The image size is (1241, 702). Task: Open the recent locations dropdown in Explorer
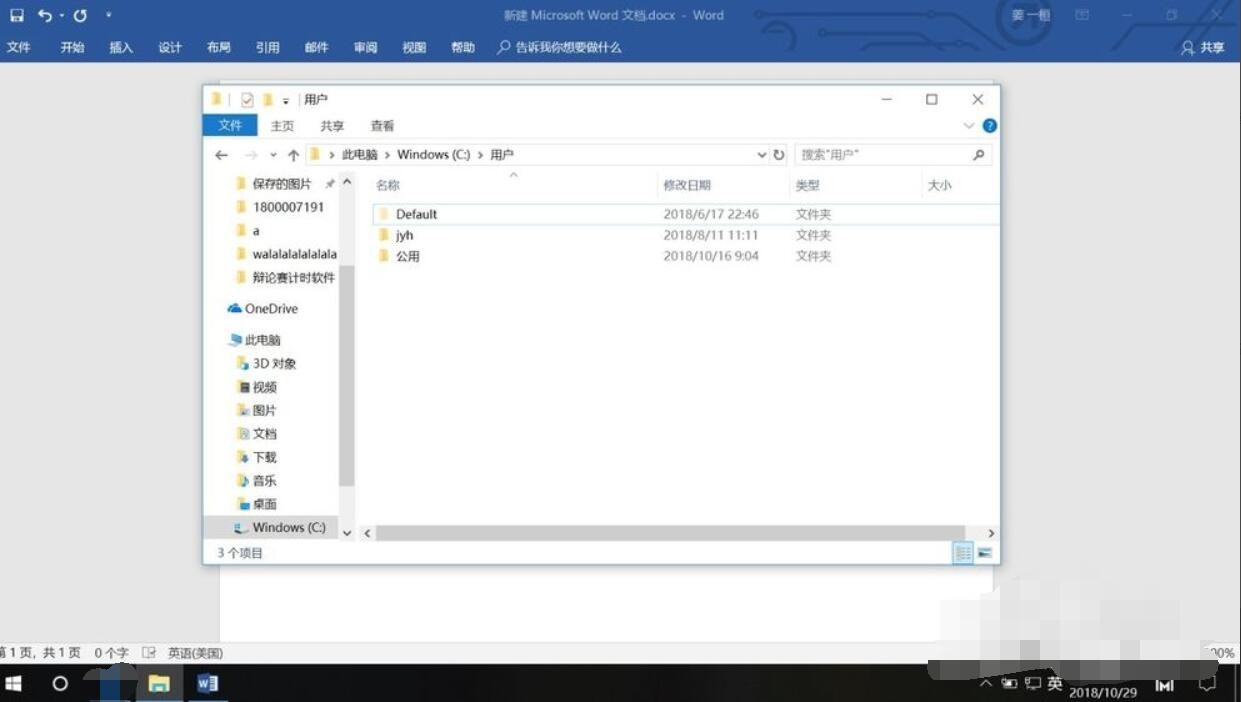[x=273, y=155]
